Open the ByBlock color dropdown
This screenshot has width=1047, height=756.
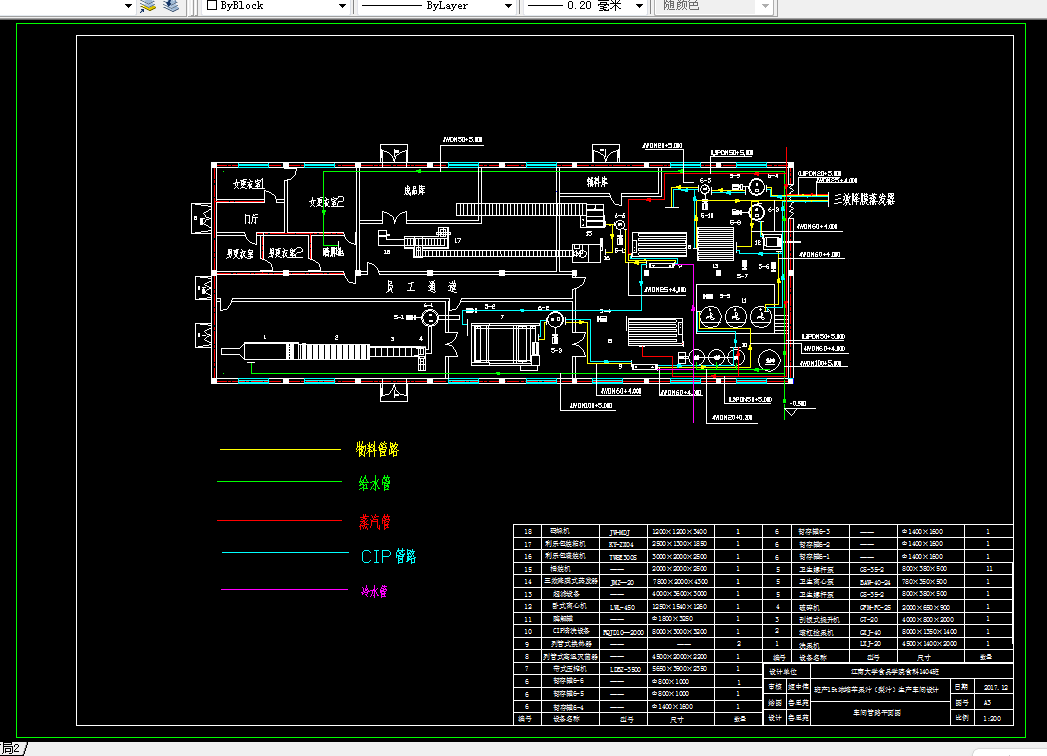pyautogui.click(x=342, y=6)
